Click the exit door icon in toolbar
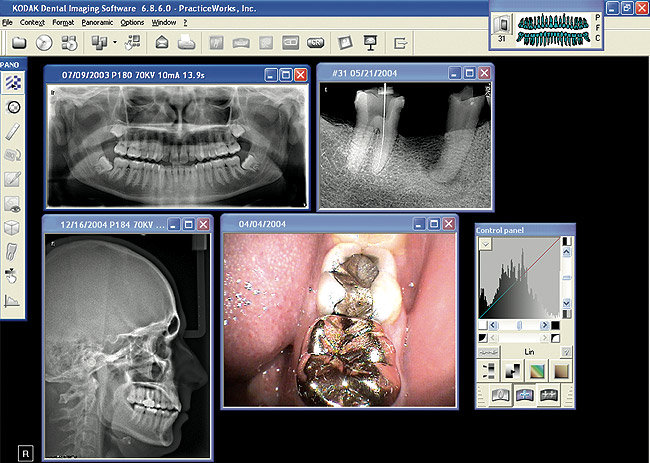Image resolution: width=650 pixels, height=463 pixels. pyautogui.click(x=400, y=44)
